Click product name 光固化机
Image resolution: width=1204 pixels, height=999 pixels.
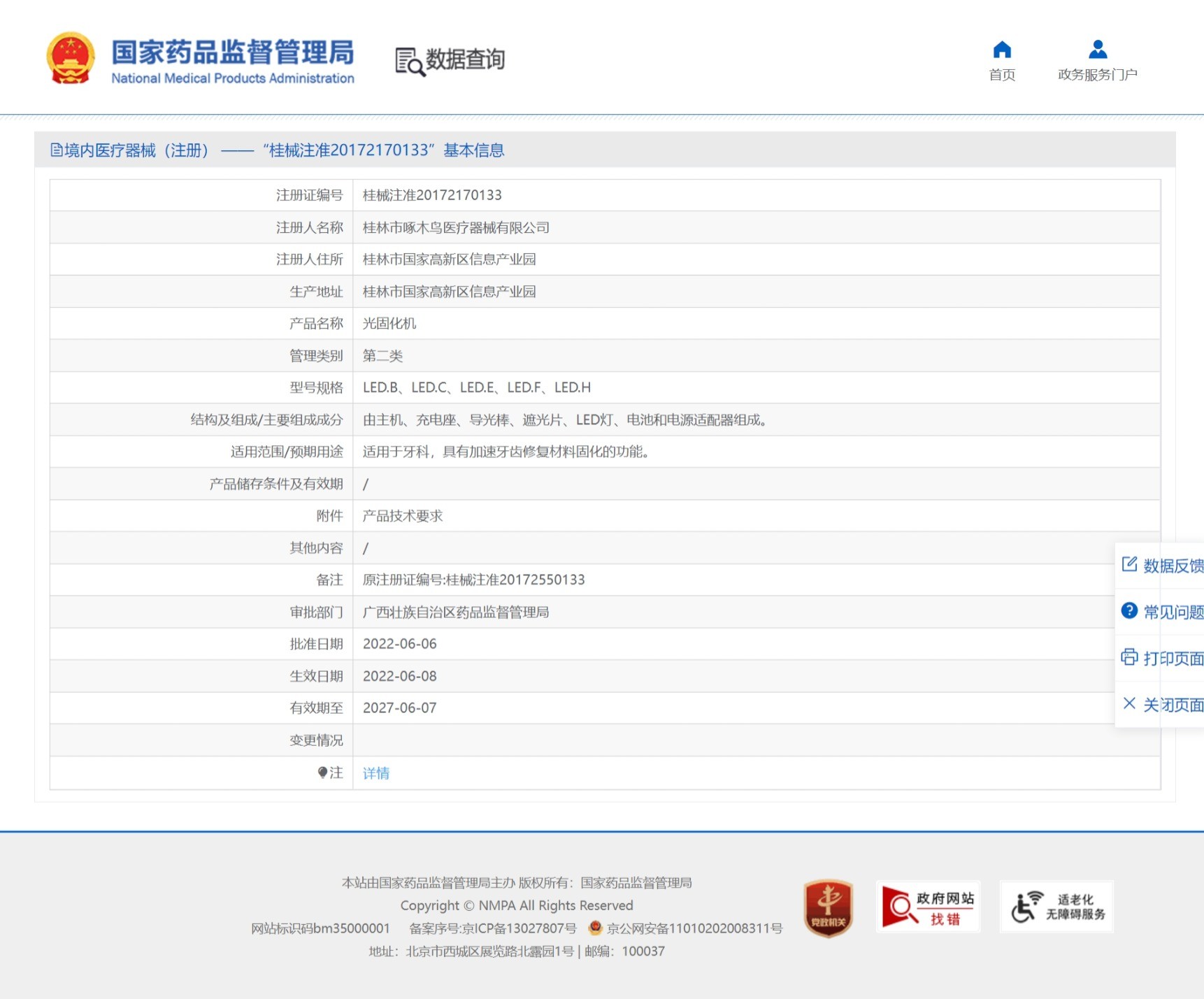389,324
